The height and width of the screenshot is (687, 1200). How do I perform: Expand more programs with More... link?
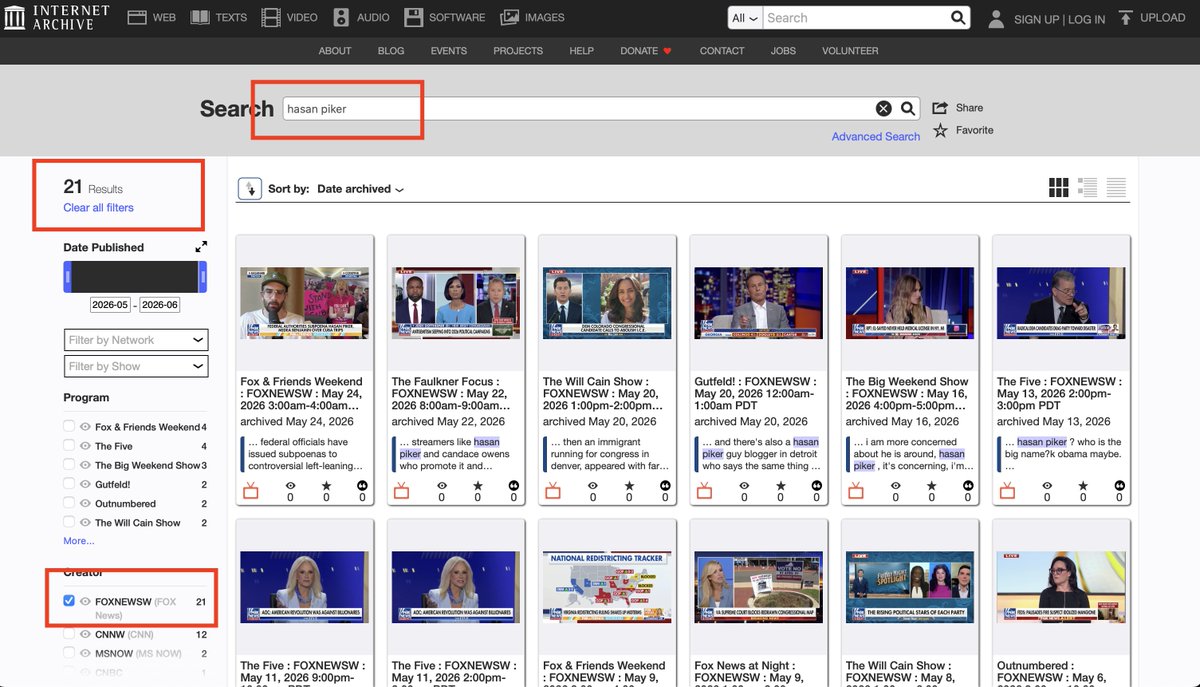point(79,541)
